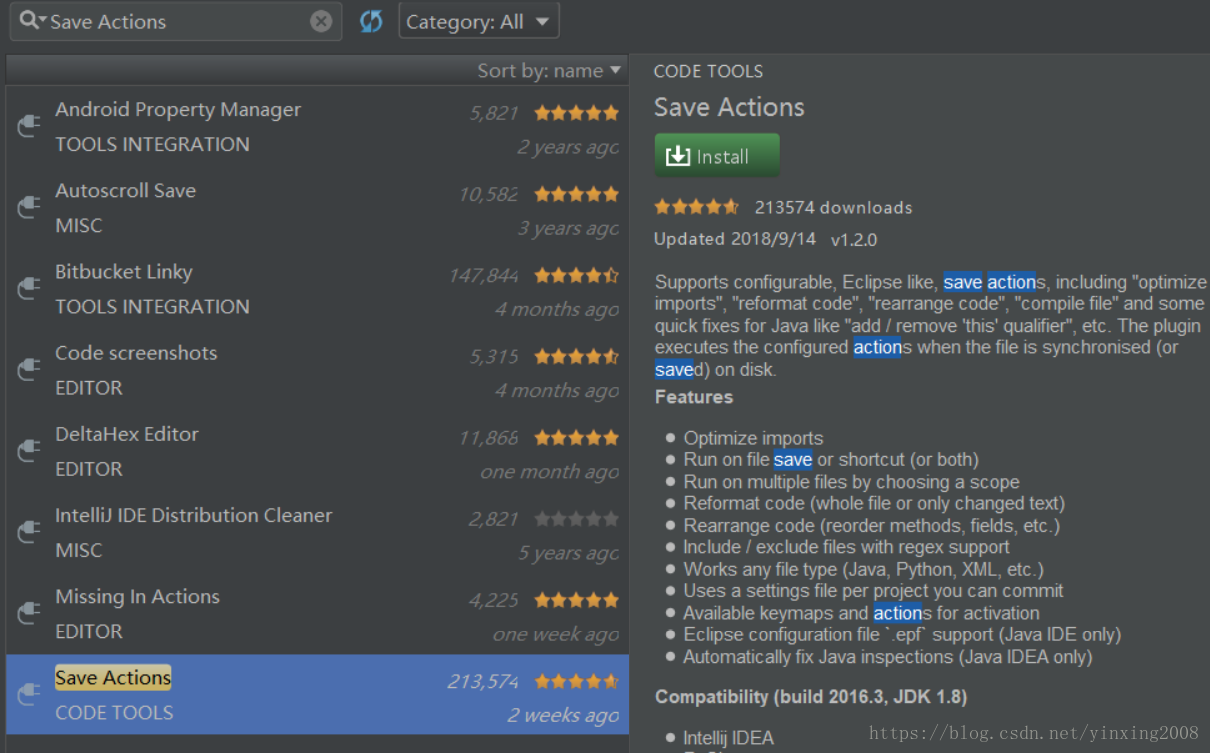The width and height of the screenshot is (1210, 753).
Task: Click the 'one week ago' date text
Action: pos(556,634)
